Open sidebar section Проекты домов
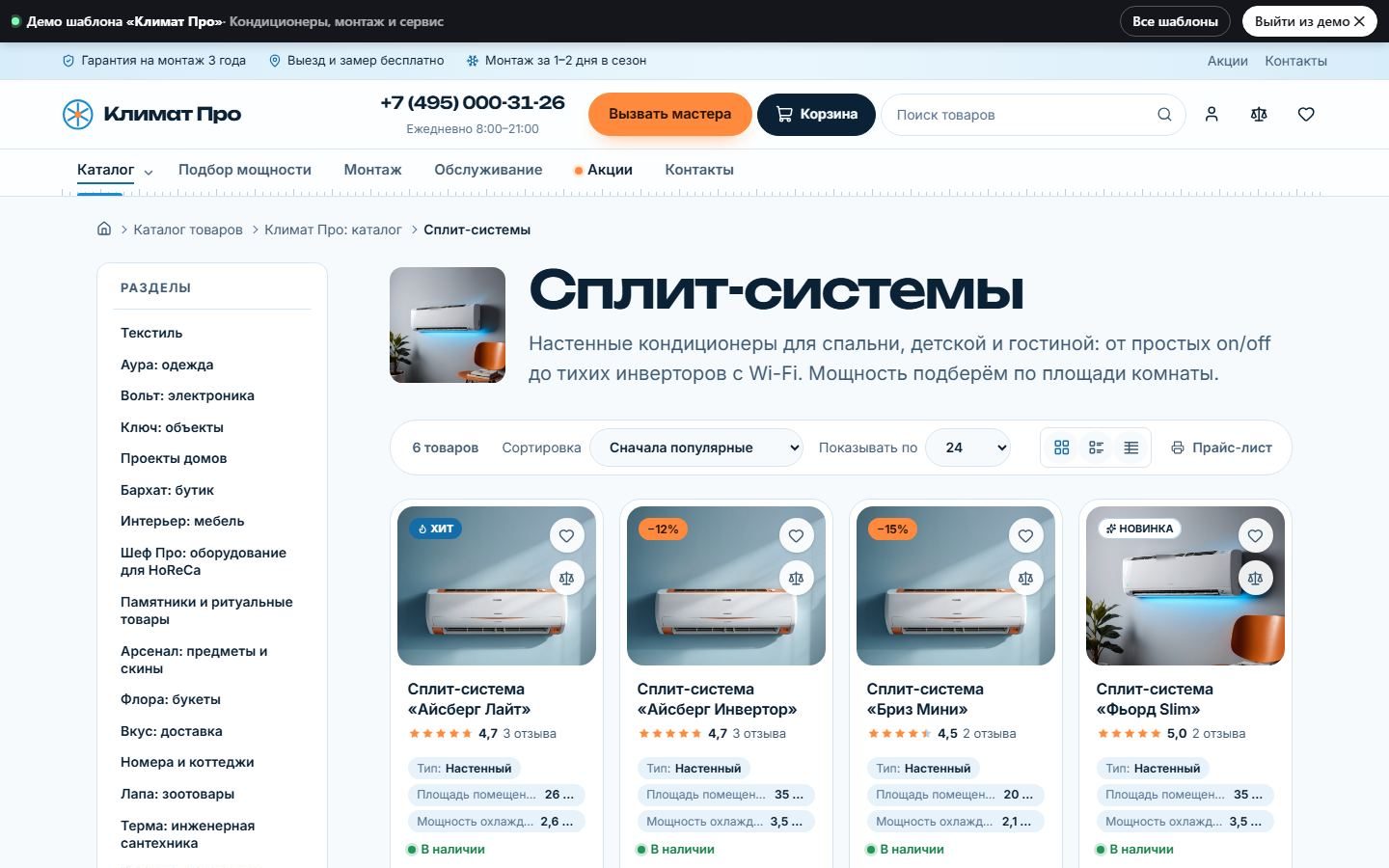The height and width of the screenshot is (868, 1389). click(174, 458)
